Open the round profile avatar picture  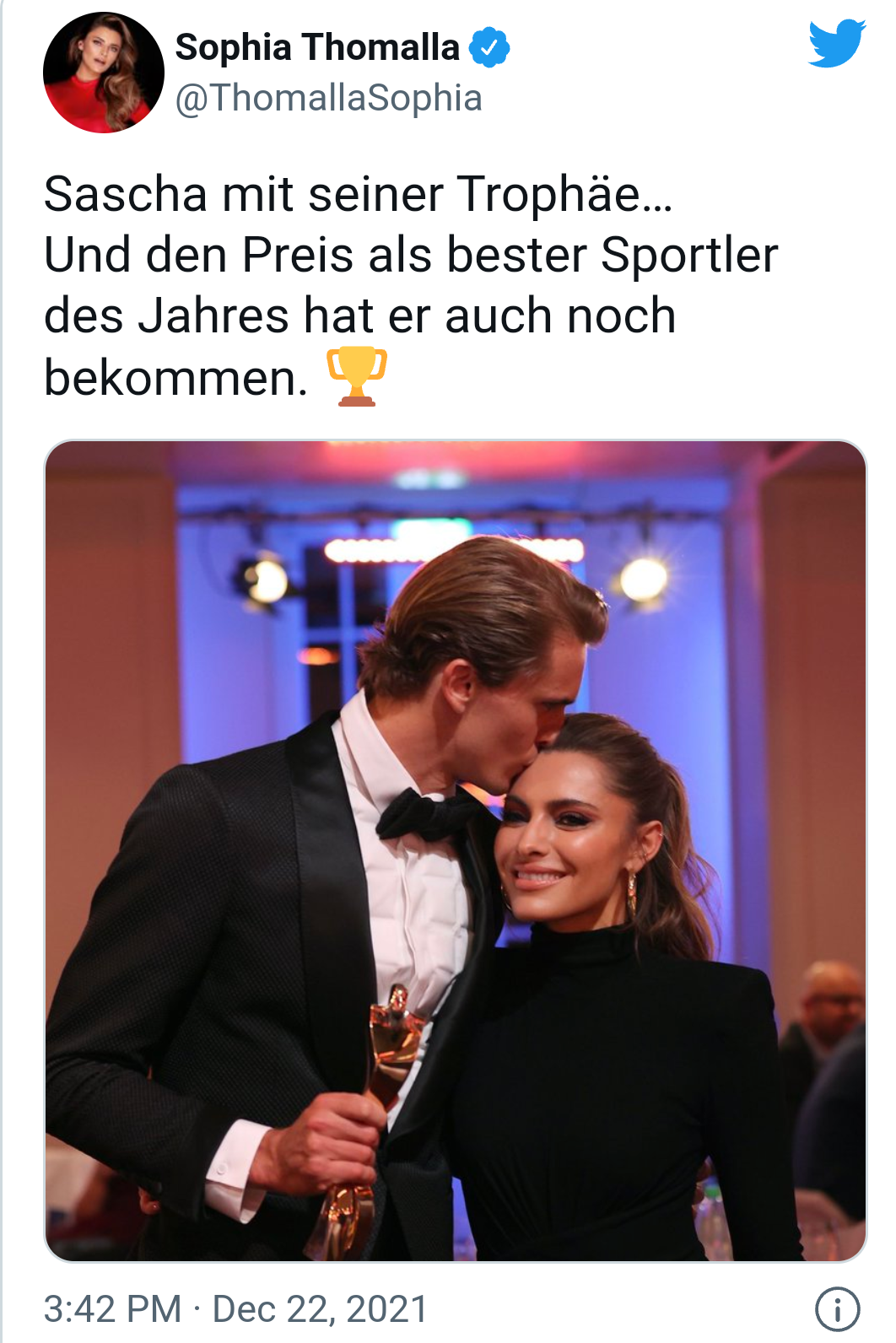click(x=104, y=73)
